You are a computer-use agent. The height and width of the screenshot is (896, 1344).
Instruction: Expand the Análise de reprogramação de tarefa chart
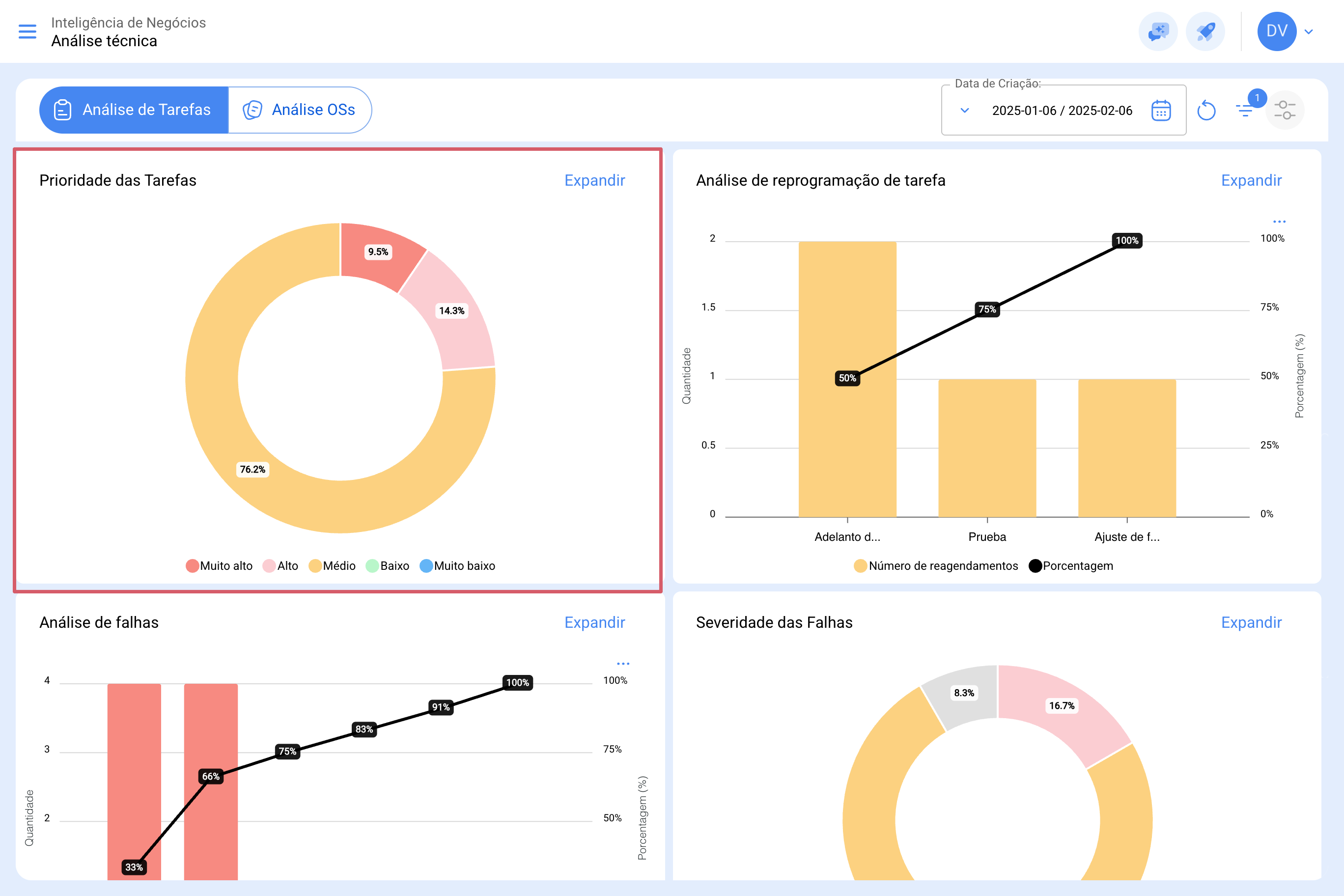click(x=1251, y=181)
